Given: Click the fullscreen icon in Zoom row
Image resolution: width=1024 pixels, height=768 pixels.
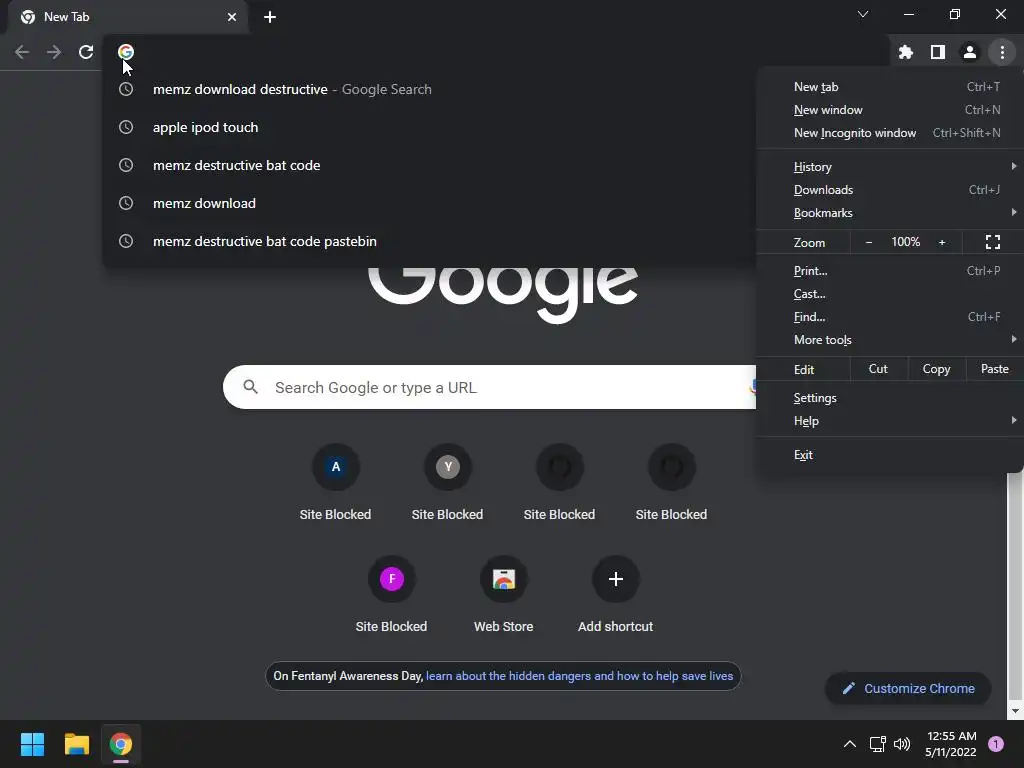Looking at the screenshot, I should (993, 242).
